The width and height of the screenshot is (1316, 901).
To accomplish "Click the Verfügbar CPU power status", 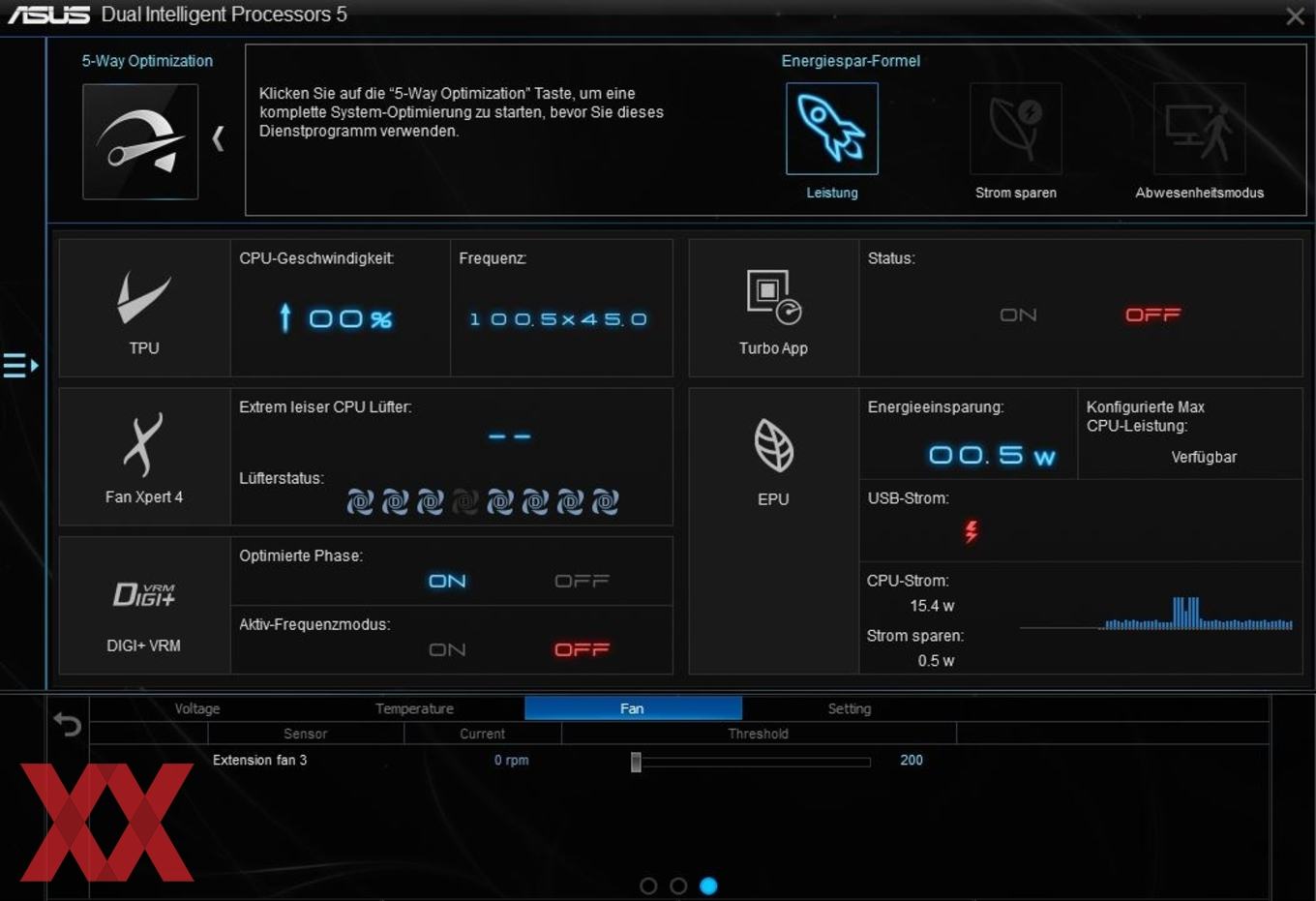I will [x=1204, y=457].
